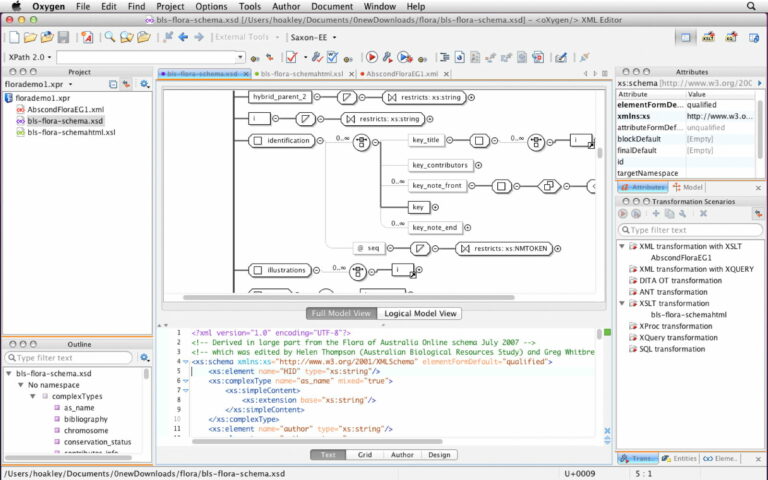Switch to the Model tab in Attributes panel

tap(688, 187)
